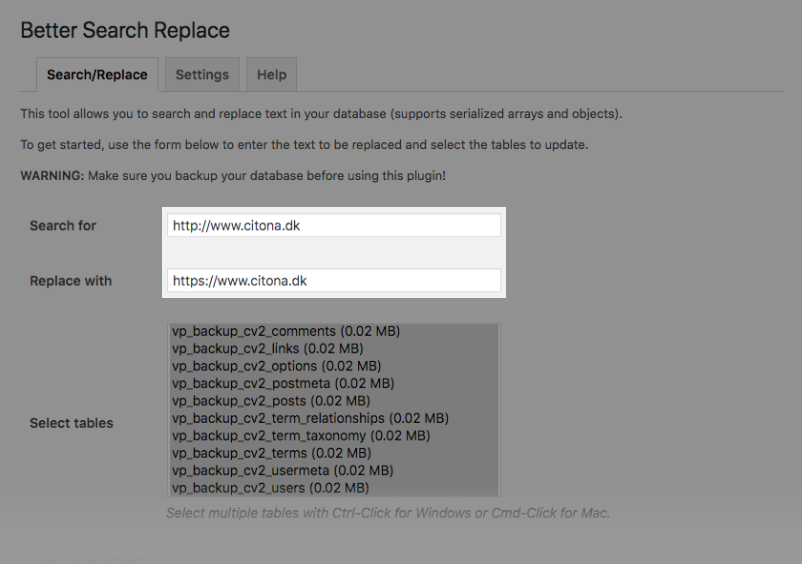Switch to the Search/Replace tab
Viewport: 802px width, 564px height.
pos(97,75)
